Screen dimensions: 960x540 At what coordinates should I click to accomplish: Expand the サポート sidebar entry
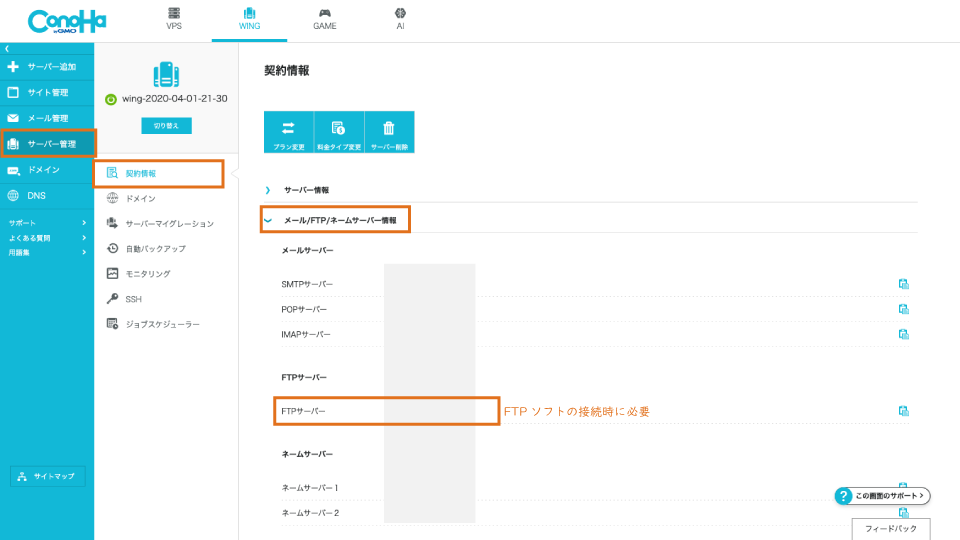click(x=46, y=223)
